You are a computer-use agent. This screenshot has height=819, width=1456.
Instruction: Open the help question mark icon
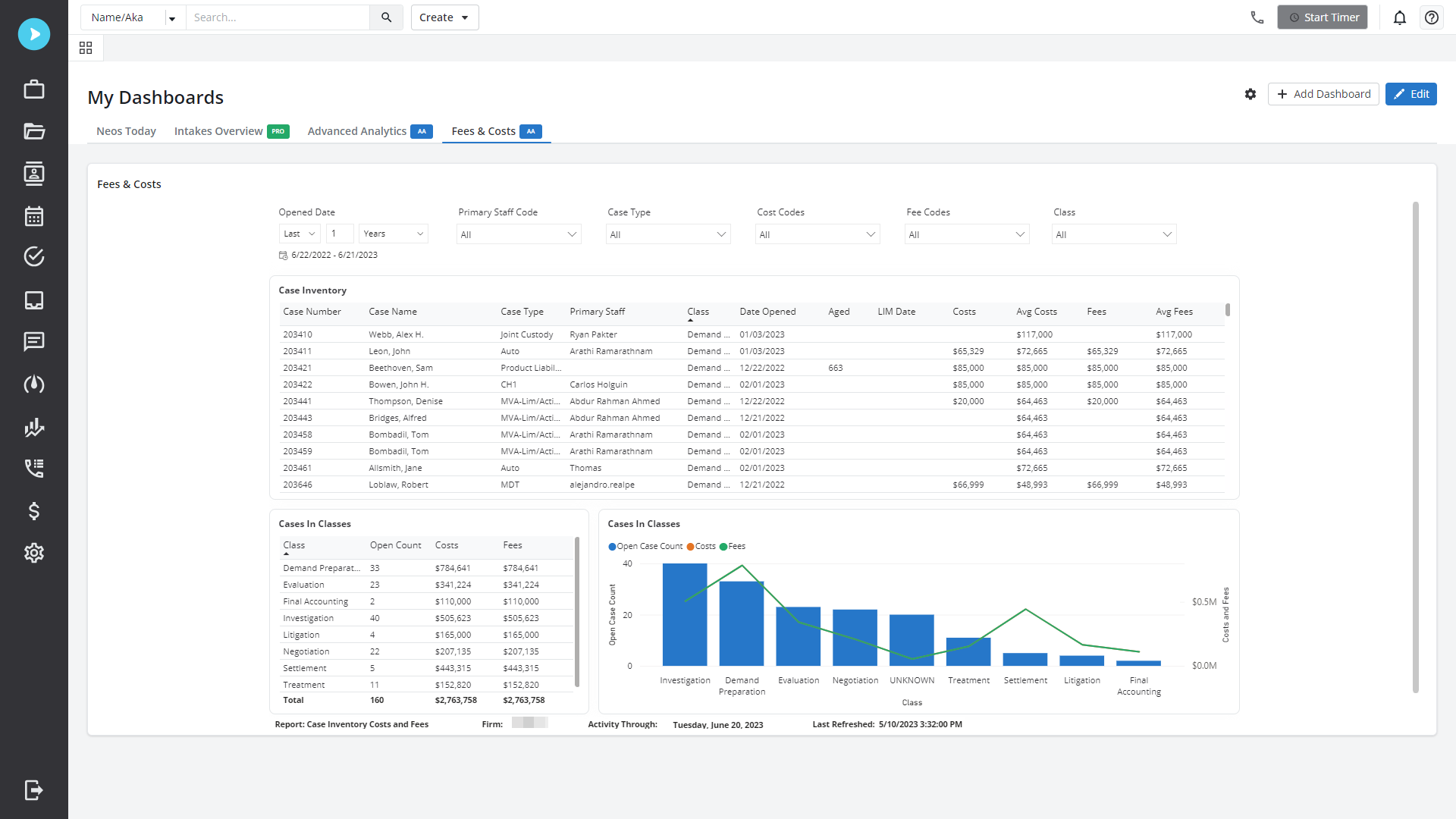tap(1432, 17)
